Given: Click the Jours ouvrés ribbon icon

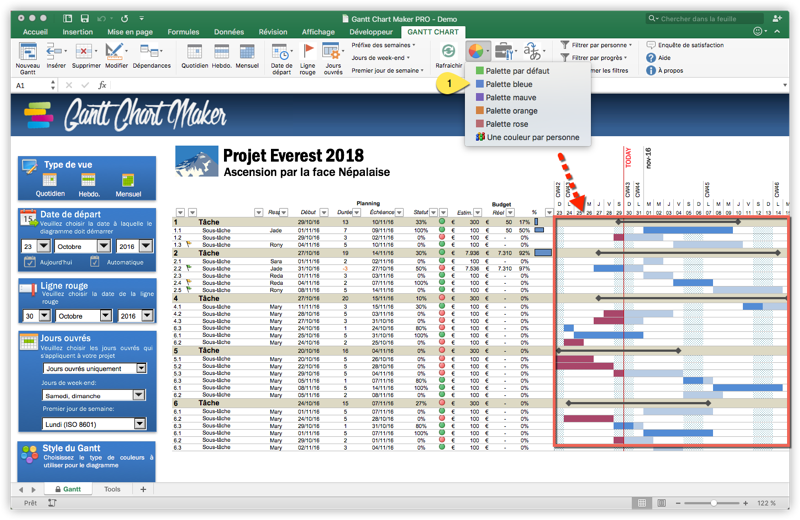Looking at the screenshot, I should point(332,52).
